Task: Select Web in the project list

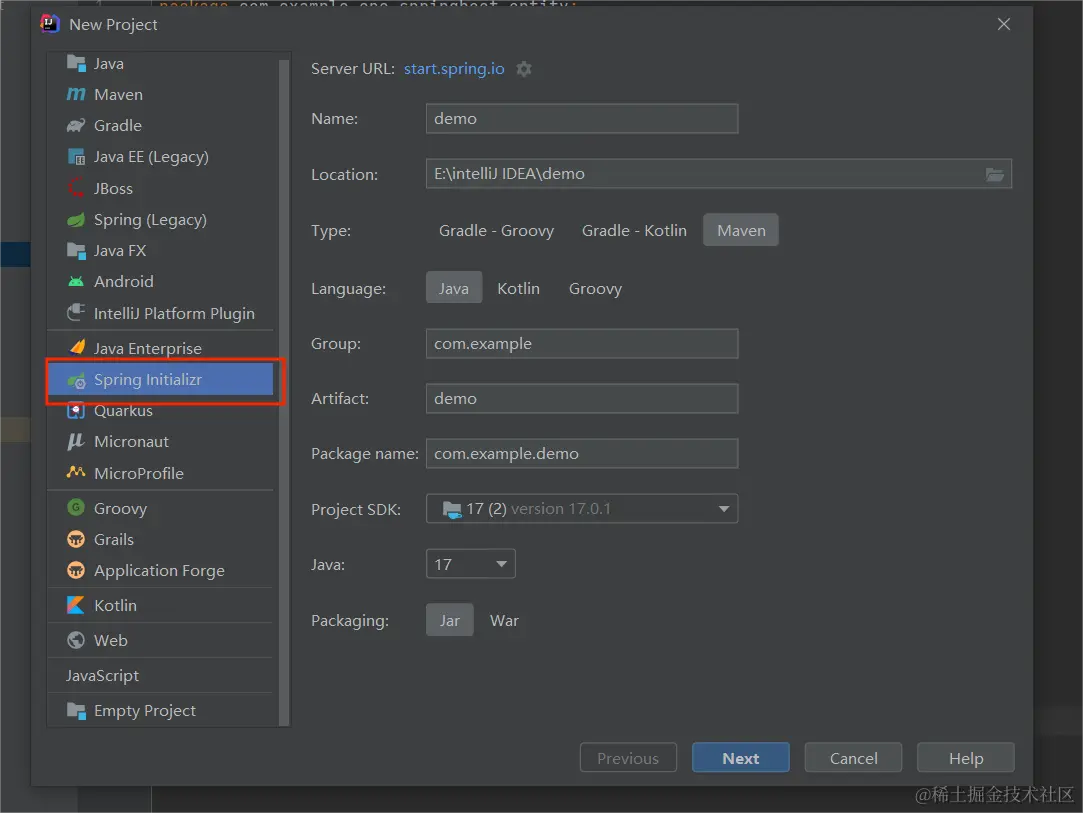Action: pyautogui.click(x=161, y=640)
